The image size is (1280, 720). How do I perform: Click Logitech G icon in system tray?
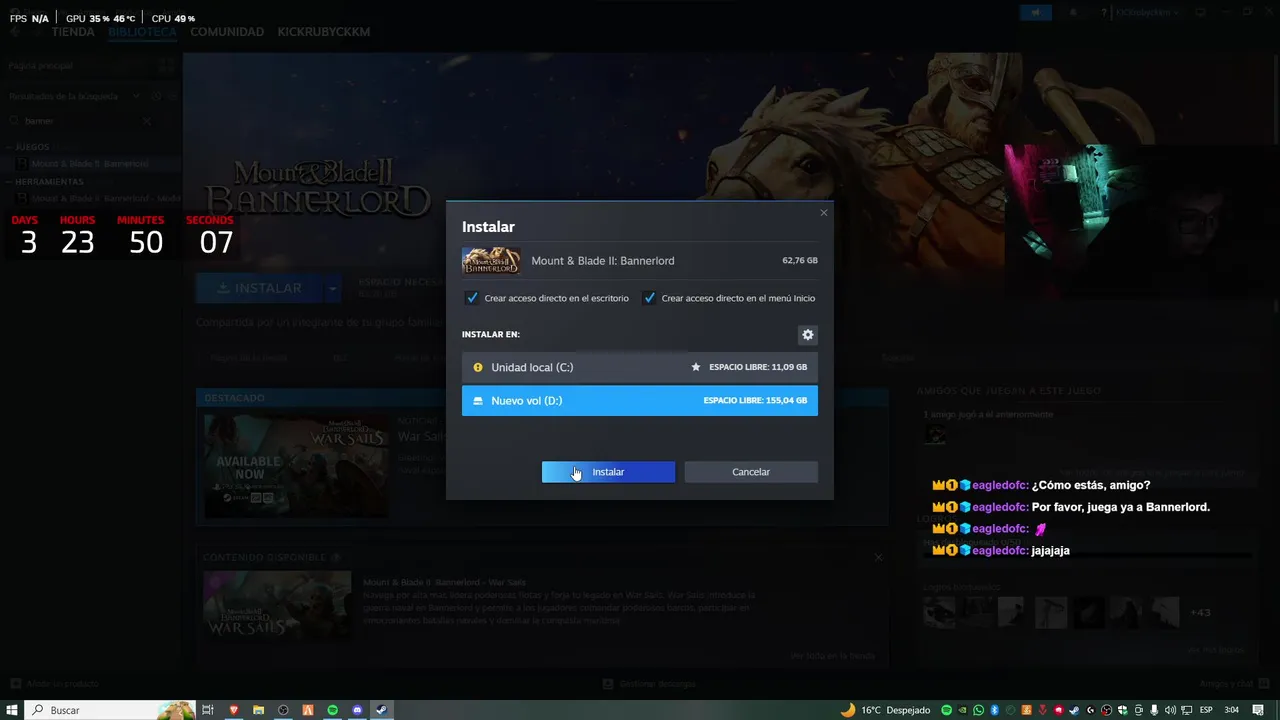(x=1091, y=710)
